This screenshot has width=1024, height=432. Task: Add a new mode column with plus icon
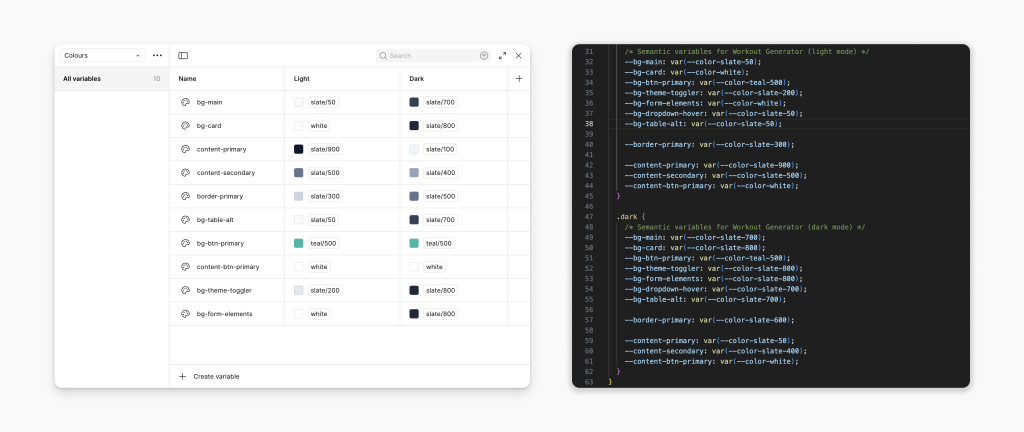pyautogui.click(x=518, y=78)
